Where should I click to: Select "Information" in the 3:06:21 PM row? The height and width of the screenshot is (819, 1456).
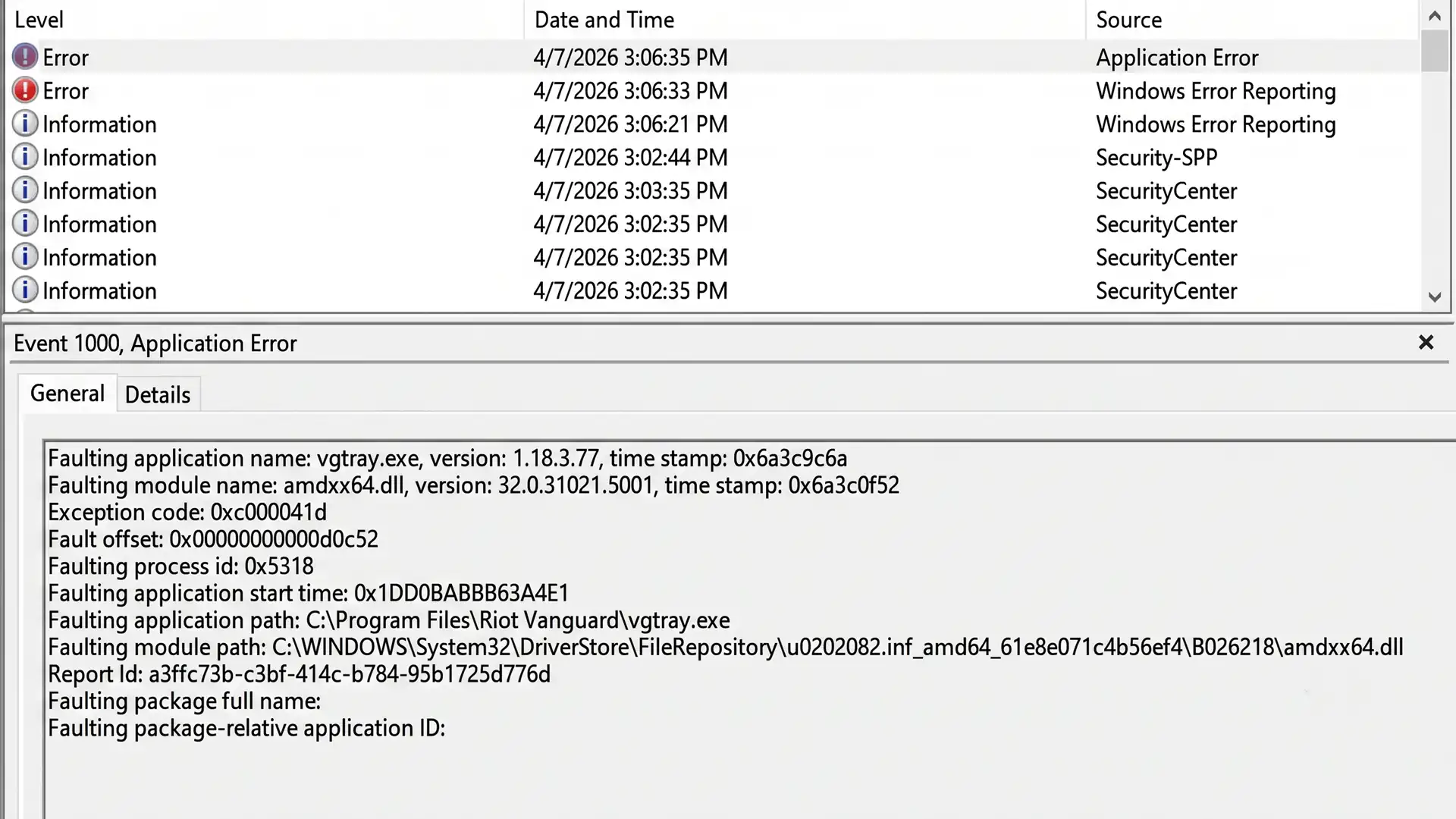tap(99, 124)
